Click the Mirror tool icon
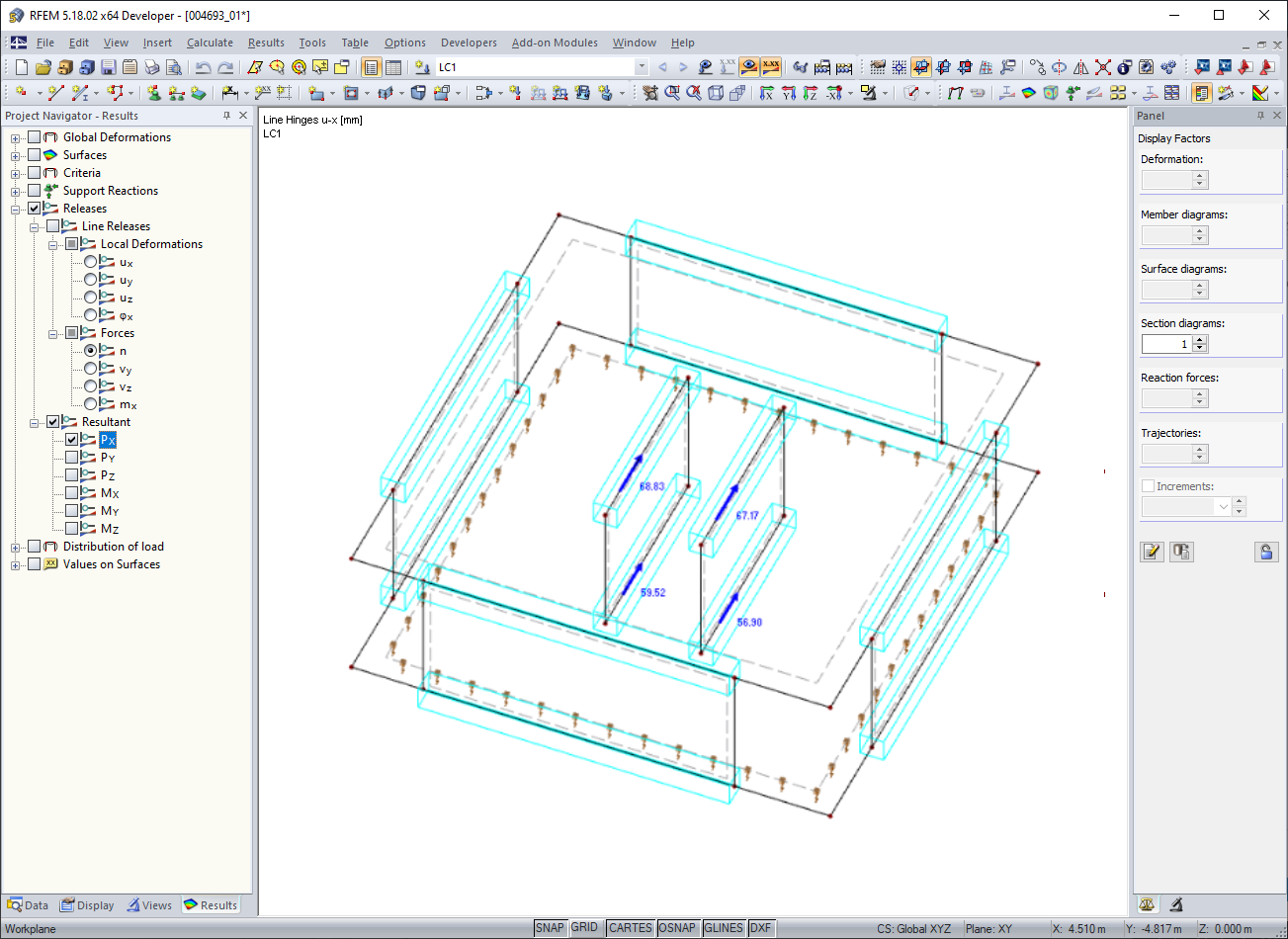The image size is (1288, 939). click(x=1081, y=67)
